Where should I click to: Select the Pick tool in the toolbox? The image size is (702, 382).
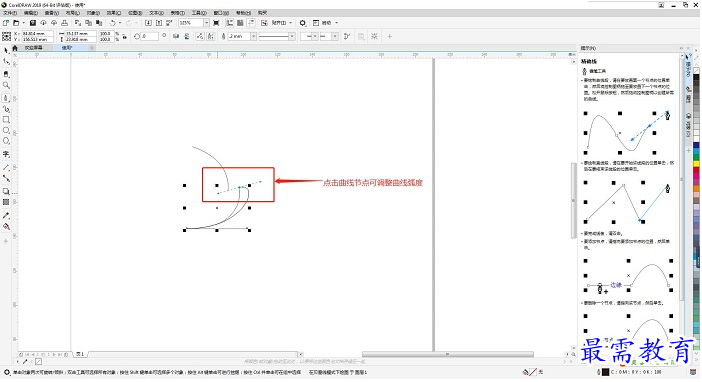[x=6, y=51]
